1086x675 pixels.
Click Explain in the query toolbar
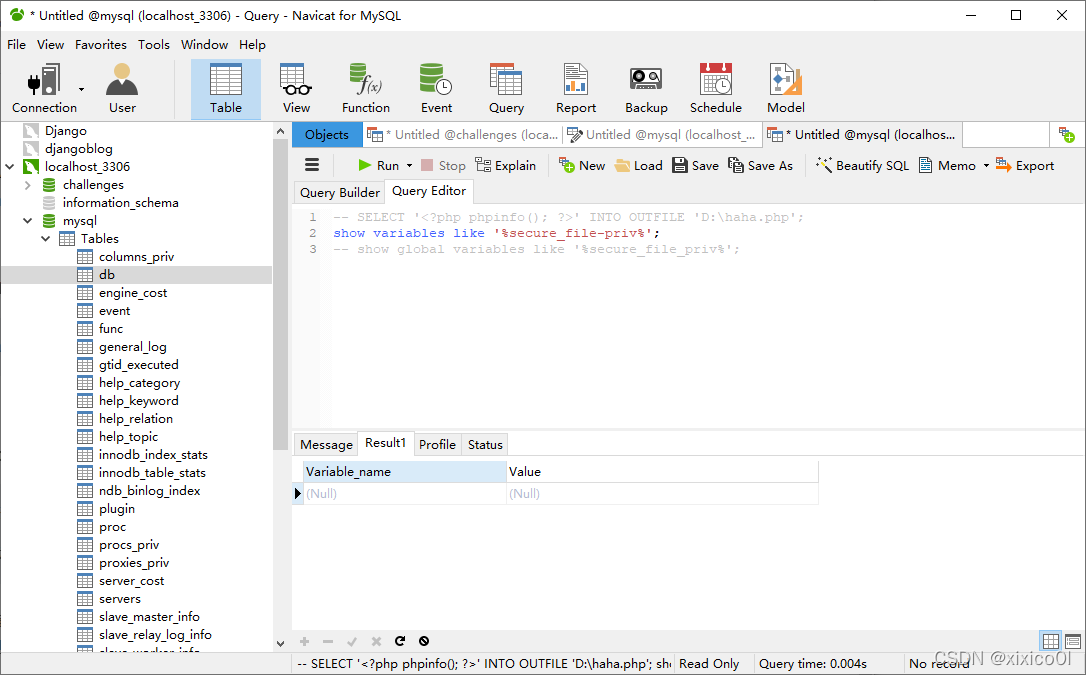click(x=506, y=165)
